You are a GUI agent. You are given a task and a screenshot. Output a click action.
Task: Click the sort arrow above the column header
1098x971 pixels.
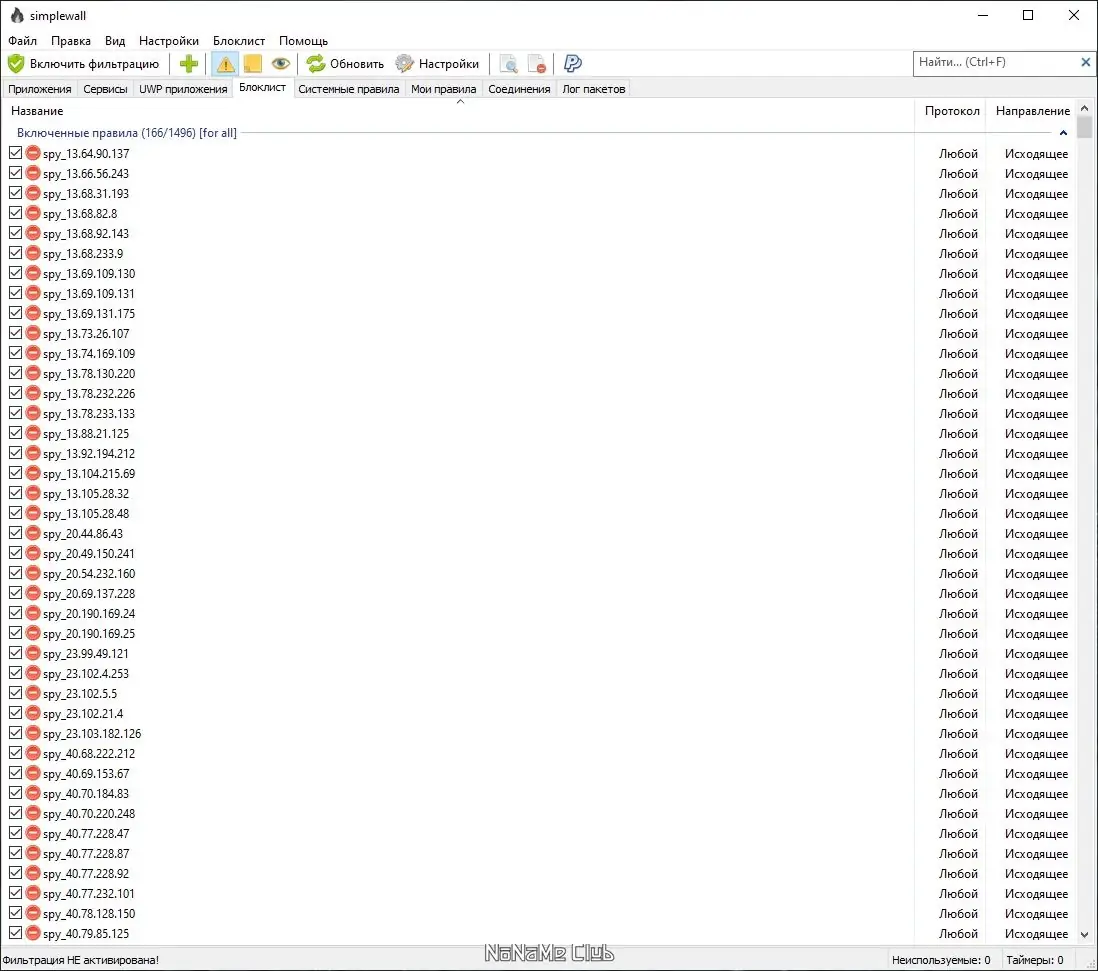[x=460, y=102]
